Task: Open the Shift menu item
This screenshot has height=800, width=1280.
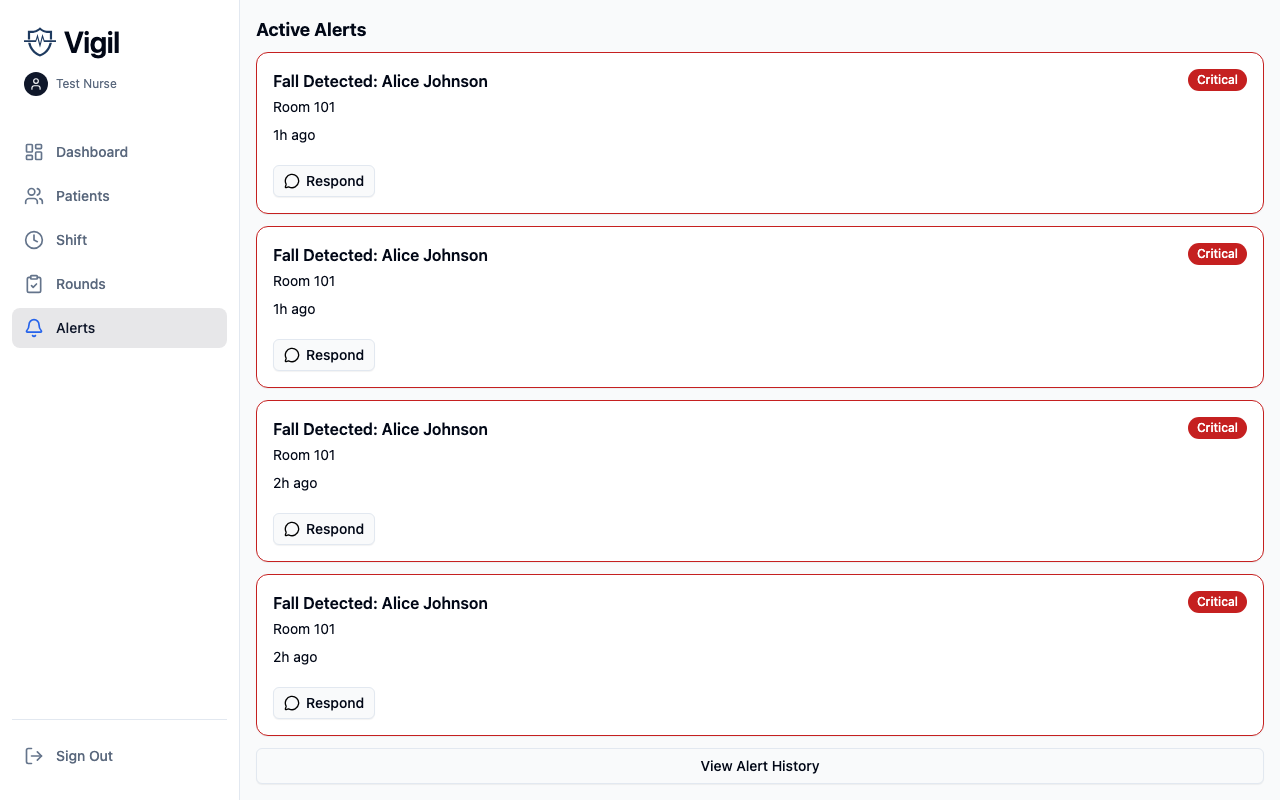Action: click(x=72, y=240)
